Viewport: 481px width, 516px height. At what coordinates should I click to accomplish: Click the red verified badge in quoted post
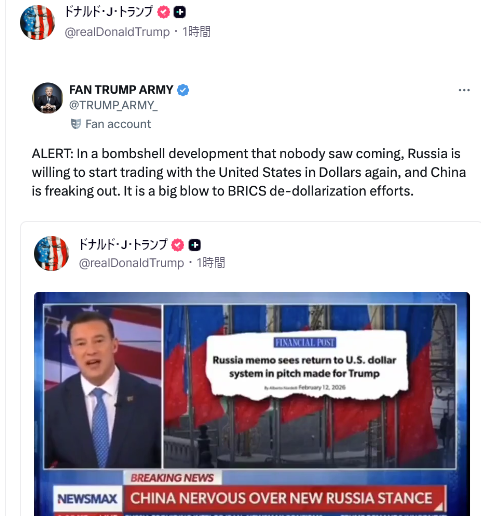pyautogui.click(x=178, y=245)
